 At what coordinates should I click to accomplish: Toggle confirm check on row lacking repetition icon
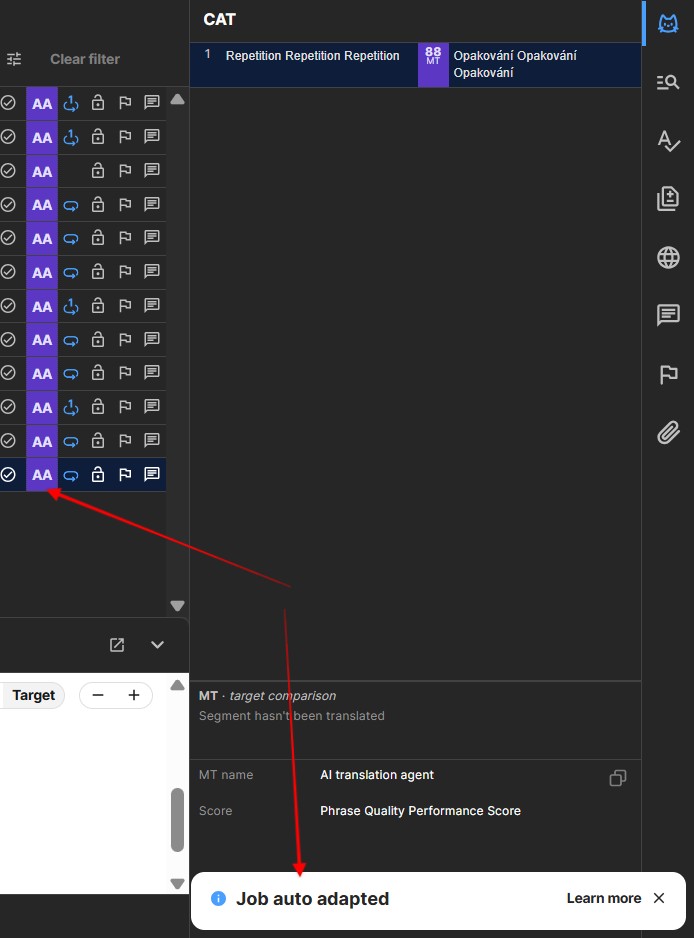point(8,170)
